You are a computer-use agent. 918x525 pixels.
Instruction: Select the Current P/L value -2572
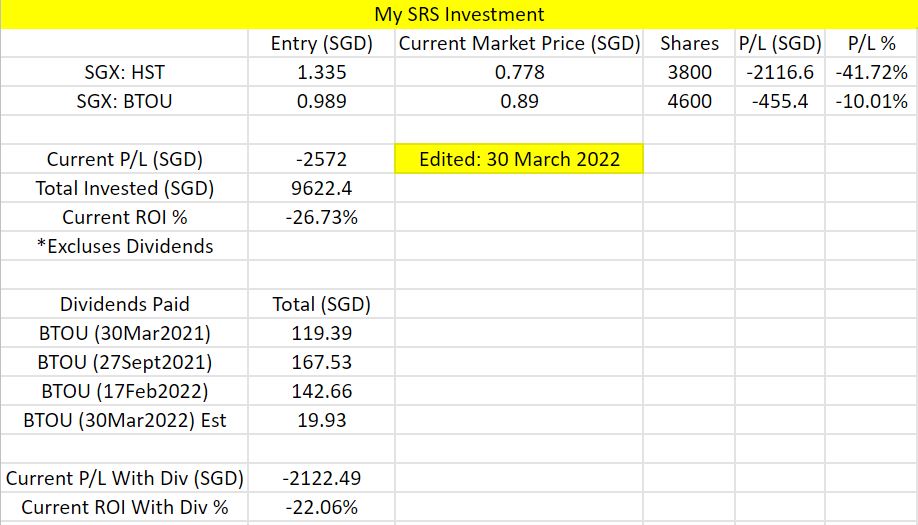pyautogui.click(x=321, y=159)
